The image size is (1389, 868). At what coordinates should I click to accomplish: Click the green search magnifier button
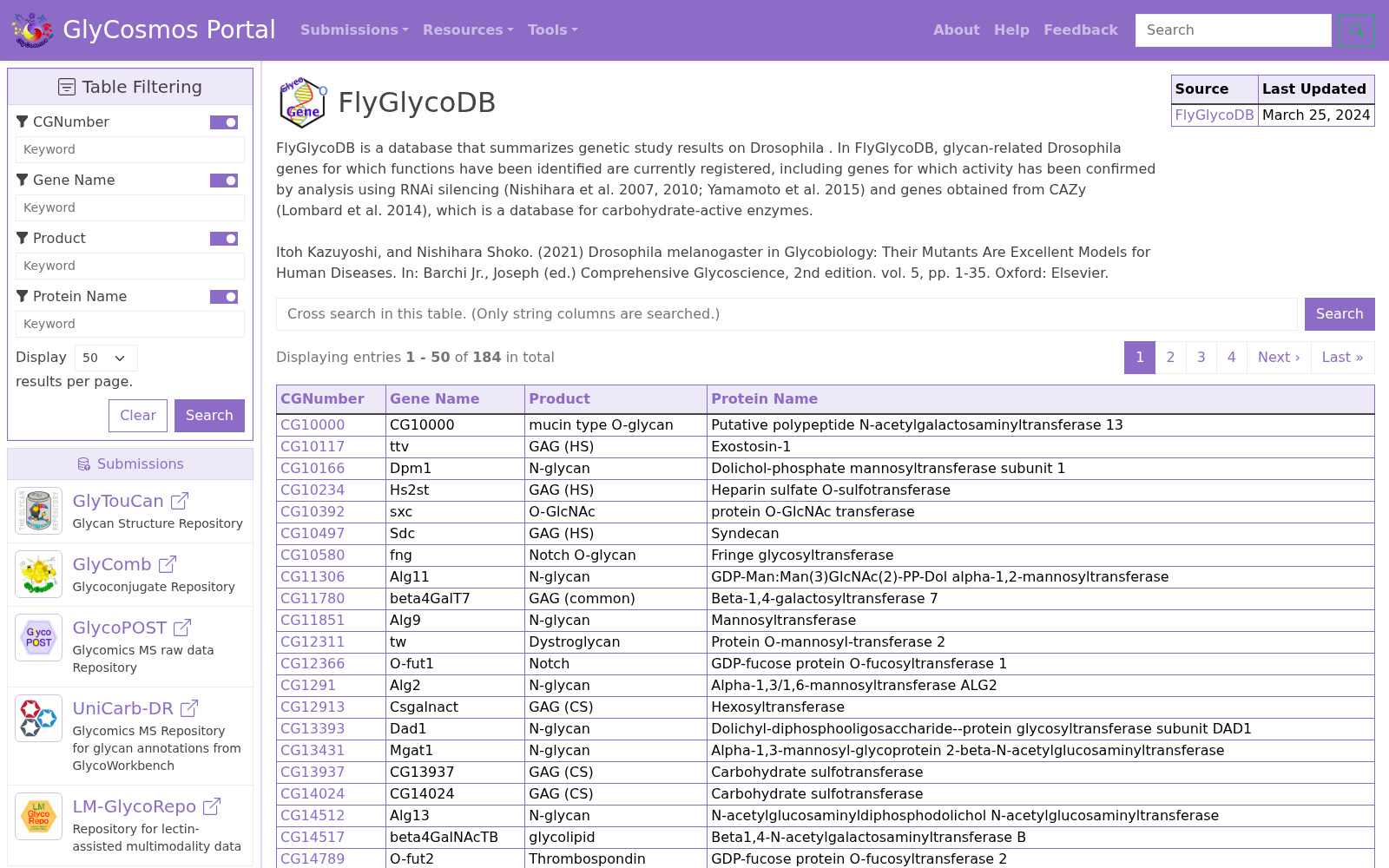(x=1356, y=30)
